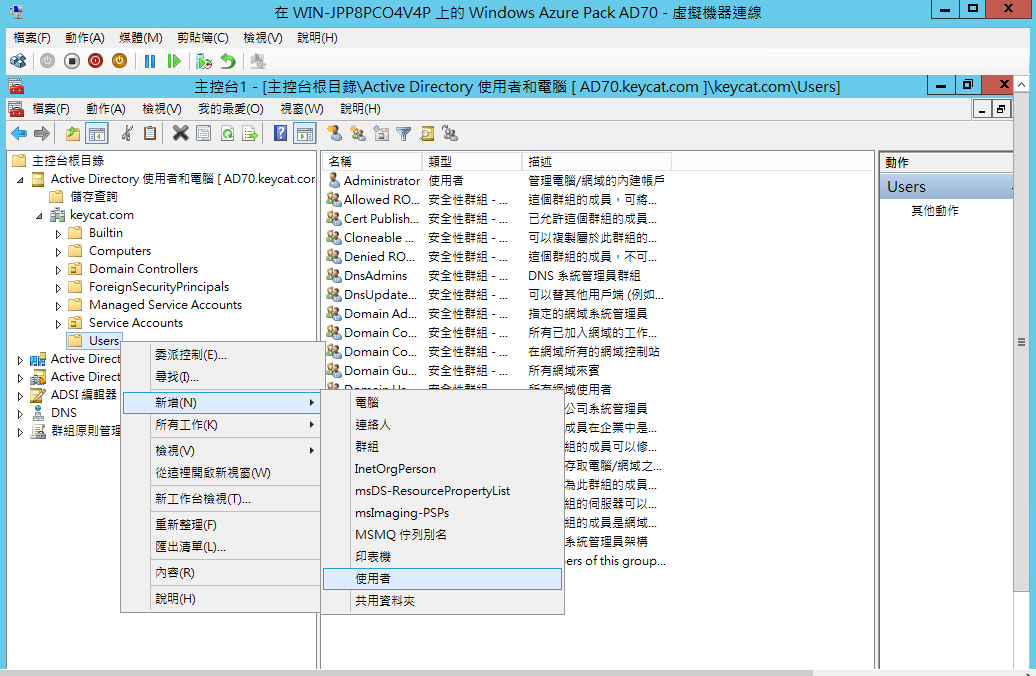
Task: Click the Find objects magnifier icon
Action: (427, 134)
